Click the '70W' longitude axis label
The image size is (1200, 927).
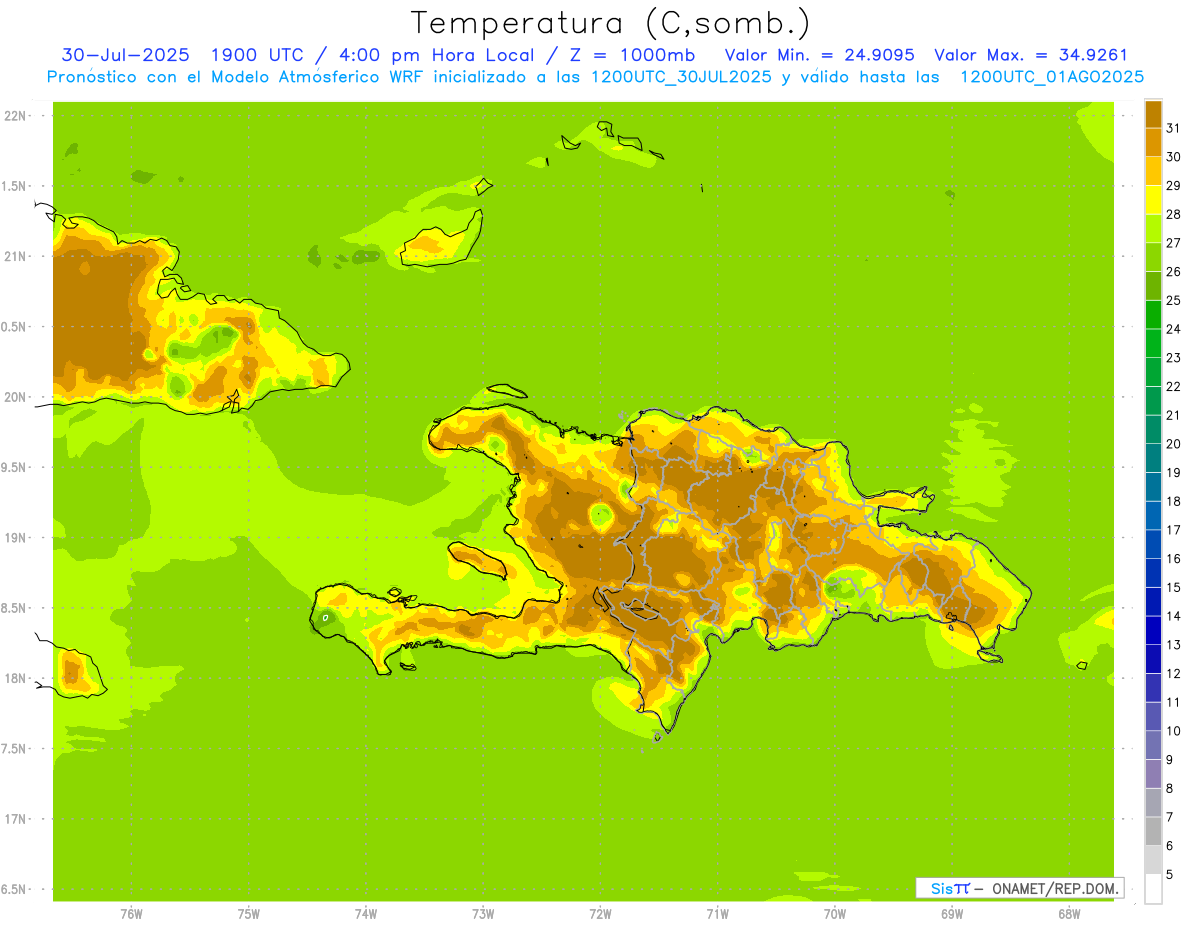point(835,914)
